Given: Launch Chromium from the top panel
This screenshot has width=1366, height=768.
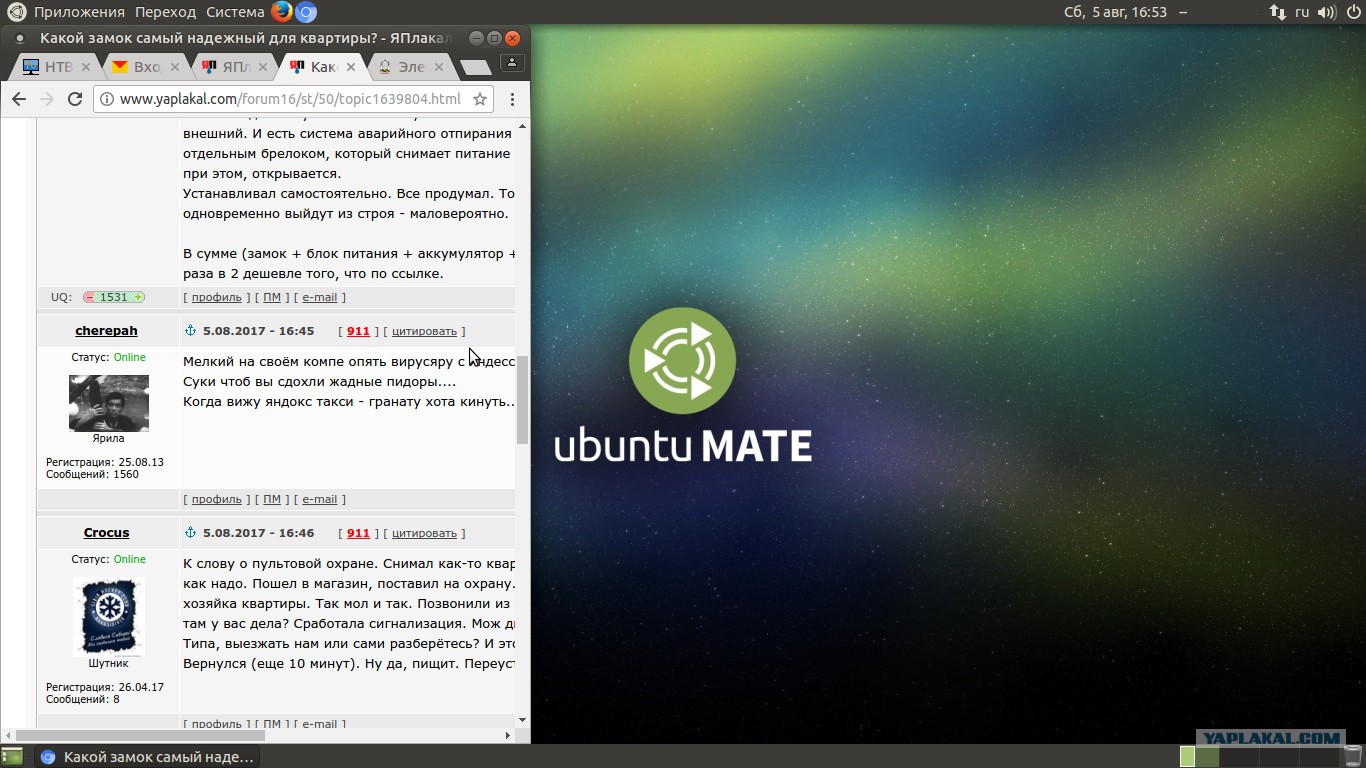Looking at the screenshot, I should (x=306, y=12).
